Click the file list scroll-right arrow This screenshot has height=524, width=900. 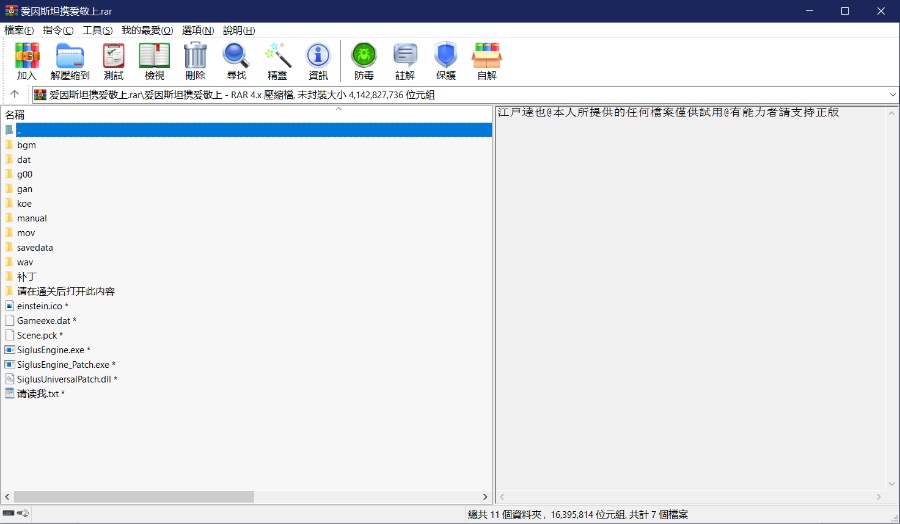tap(485, 496)
